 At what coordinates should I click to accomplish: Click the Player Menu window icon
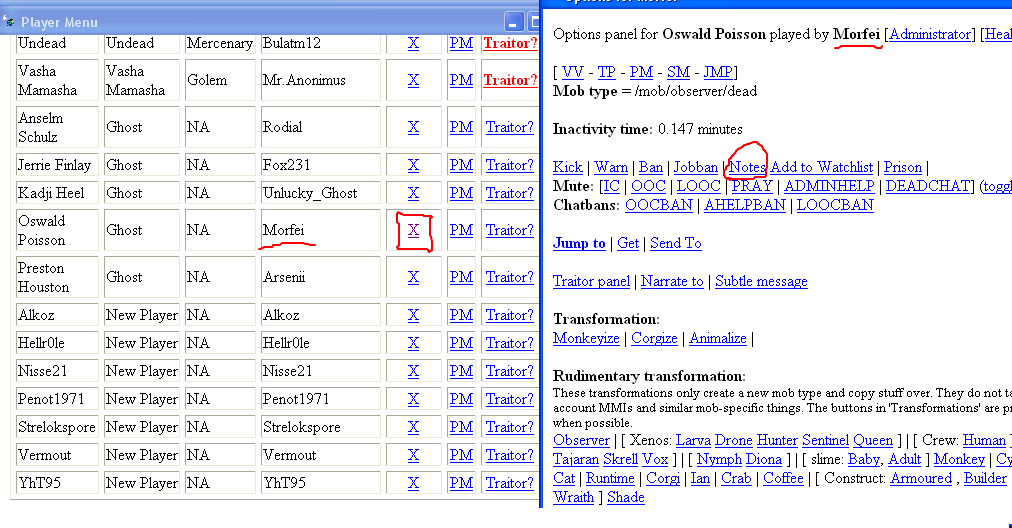coord(9,22)
